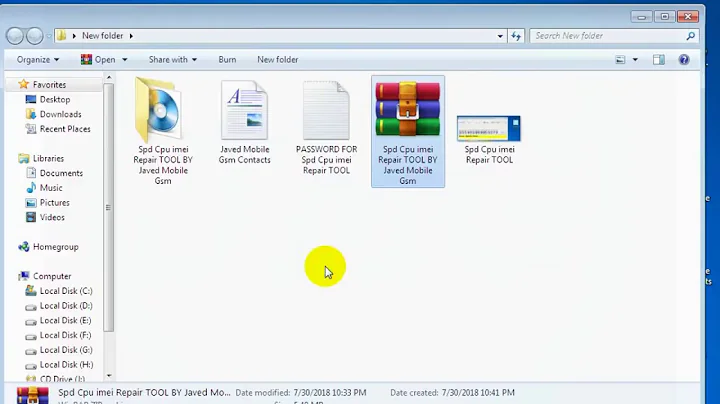Screen dimensions: 720x404
Task: Click New folder in the address path
Action: tap(102, 36)
